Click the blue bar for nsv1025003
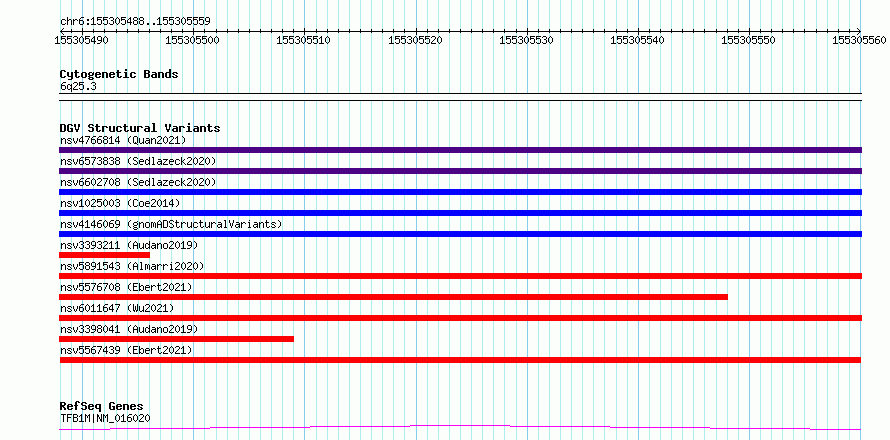Screen dimensions: 890x440 tap(460, 213)
